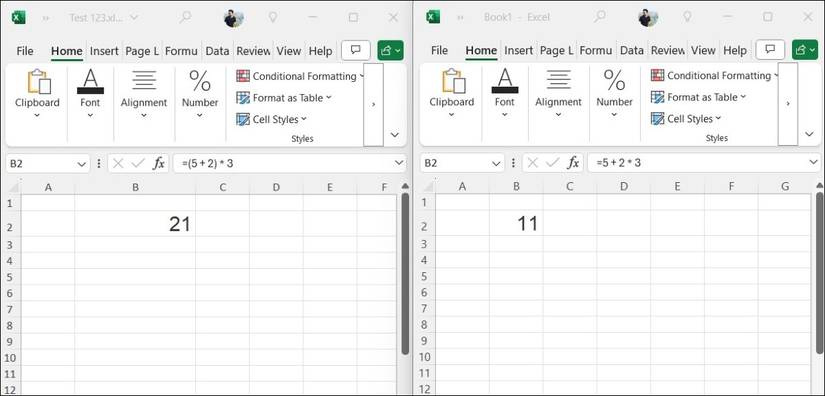Open File tab in Book1 window
This screenshot has height=396, width=825.
pos(439,51)
